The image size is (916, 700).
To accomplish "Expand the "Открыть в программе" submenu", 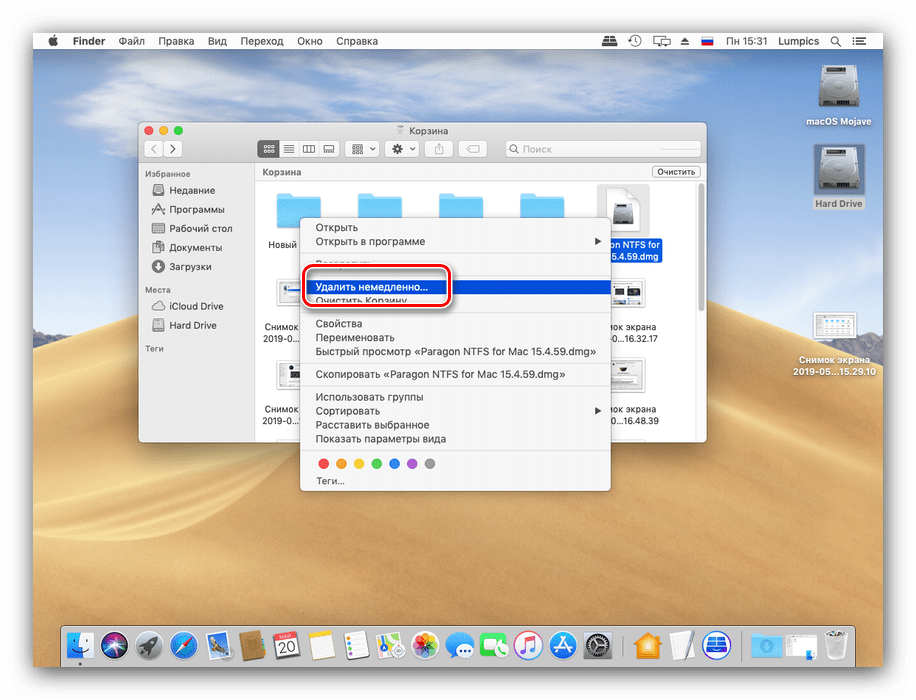I will [x=455, y=241].
